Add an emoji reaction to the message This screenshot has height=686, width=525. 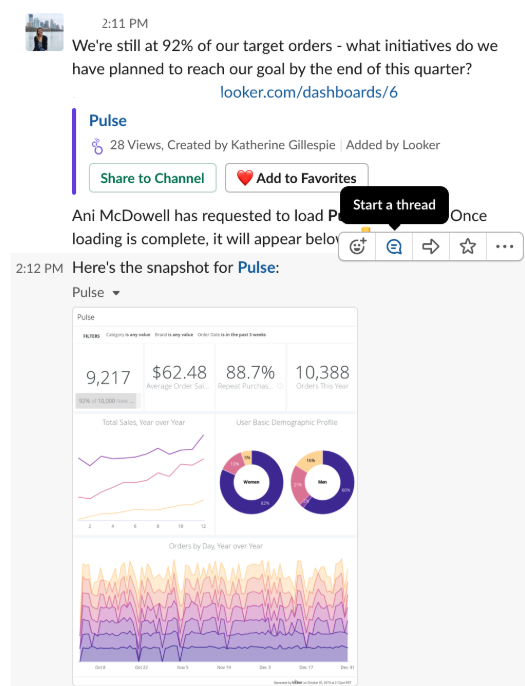357,246
